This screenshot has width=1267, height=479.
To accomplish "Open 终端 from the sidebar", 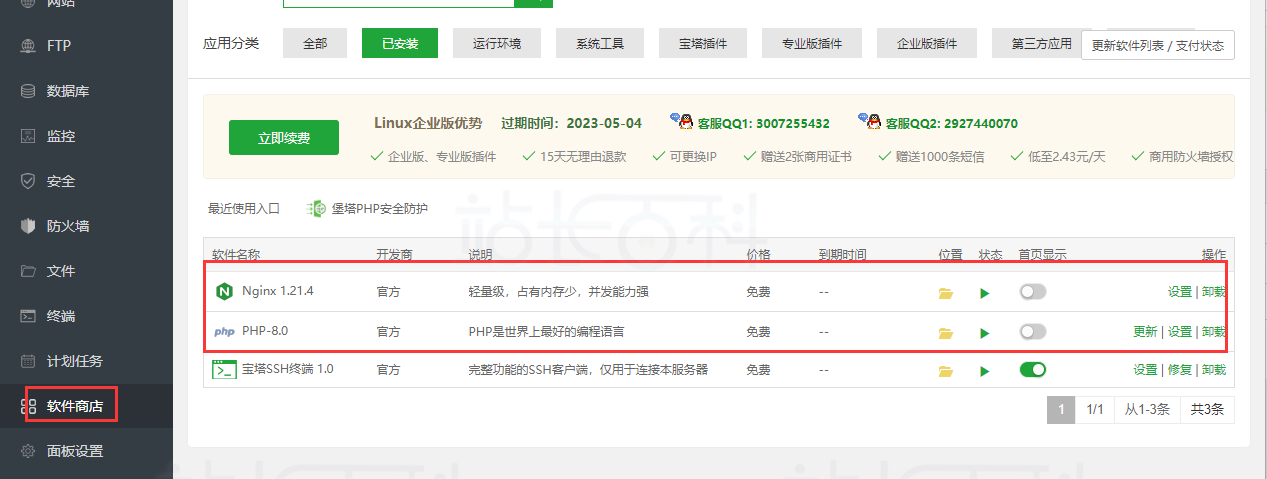I will [x=60, y=316].
